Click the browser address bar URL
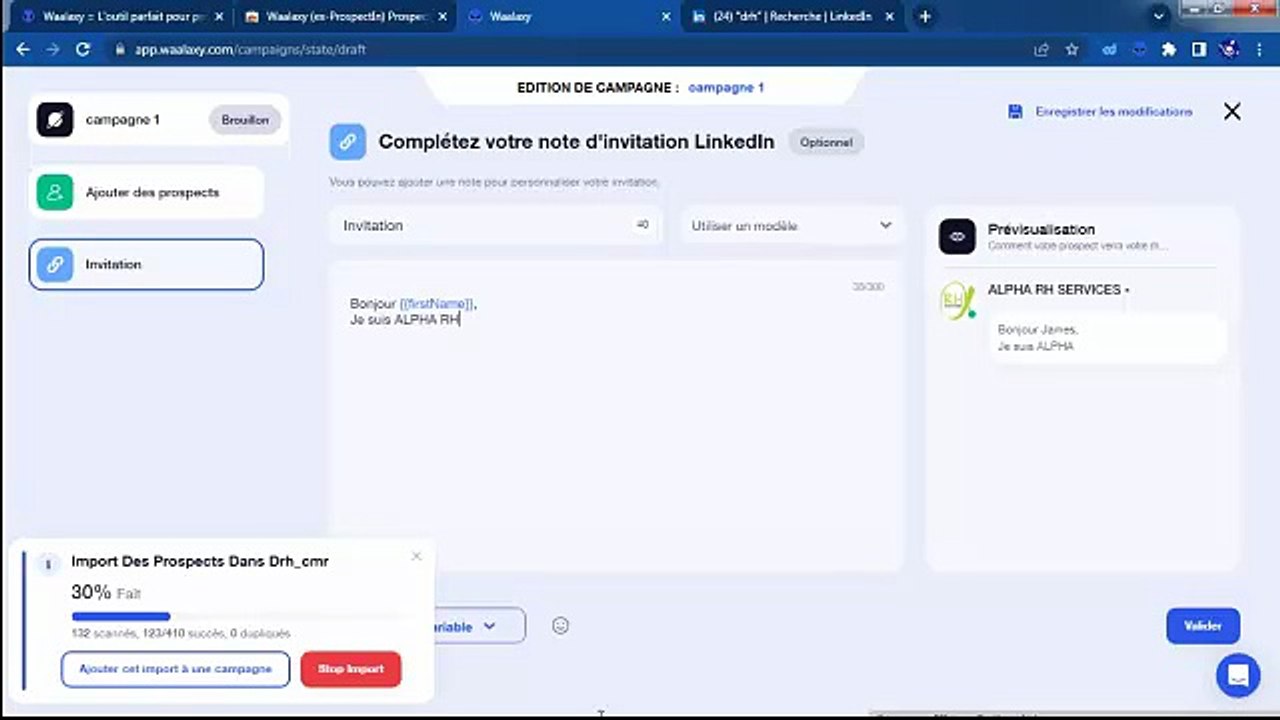The height and width of the screenshot is (720, 1280). (x=250, y=48)
